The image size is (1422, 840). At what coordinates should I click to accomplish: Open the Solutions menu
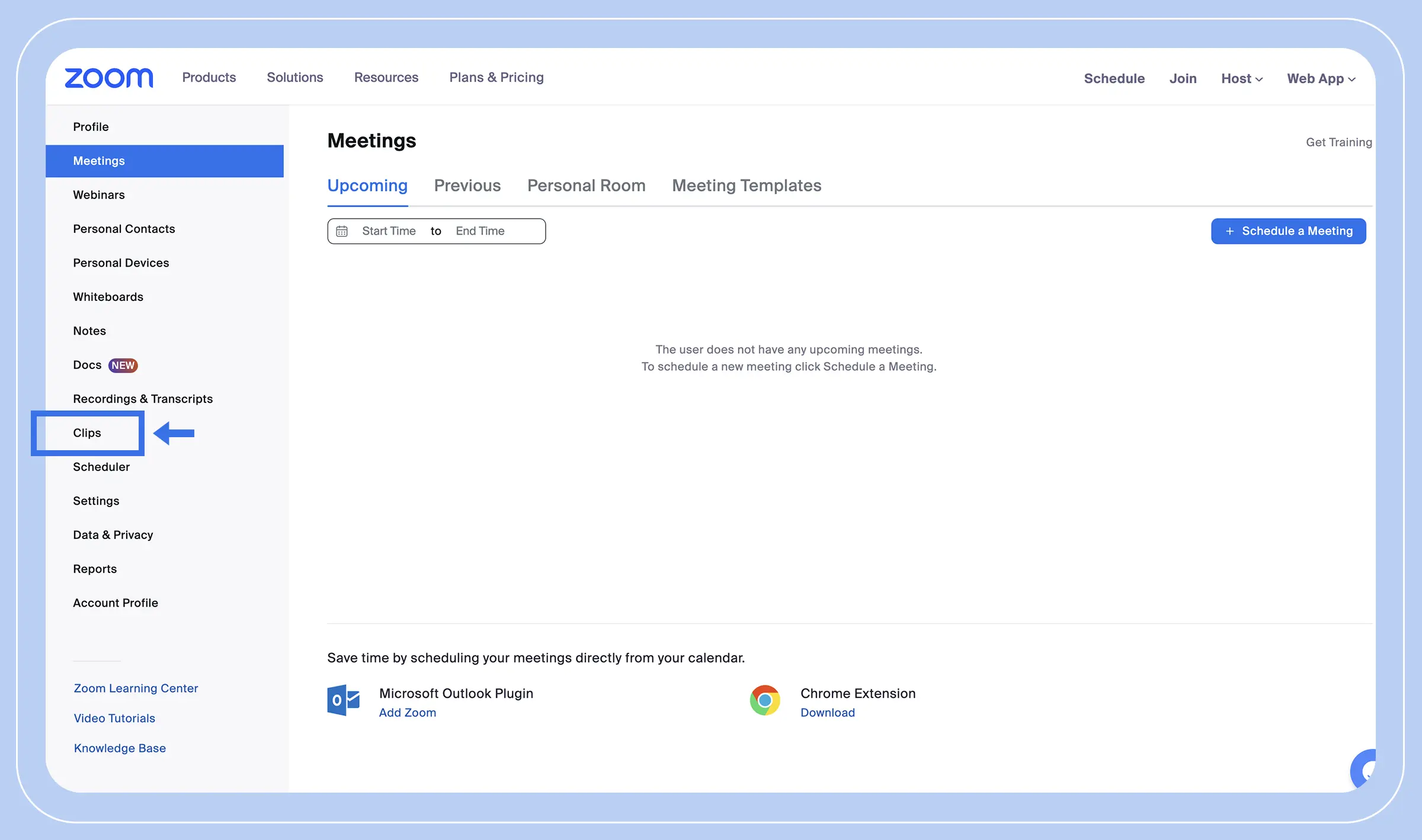295,78
